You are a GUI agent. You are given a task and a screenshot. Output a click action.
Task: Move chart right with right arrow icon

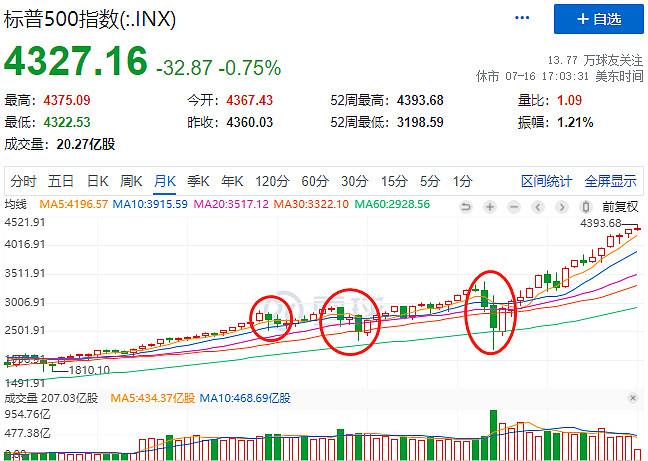coord(562,207)
